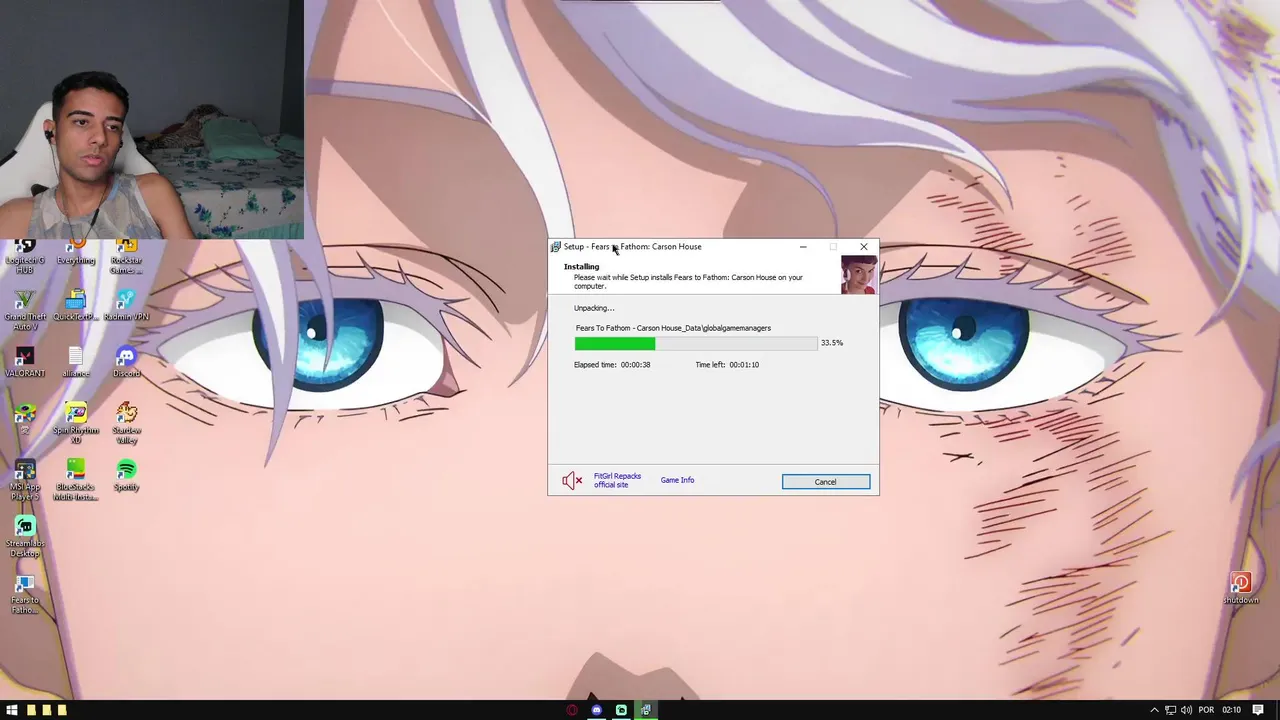Click the setup icon in installer title bar

click(555, 247)
